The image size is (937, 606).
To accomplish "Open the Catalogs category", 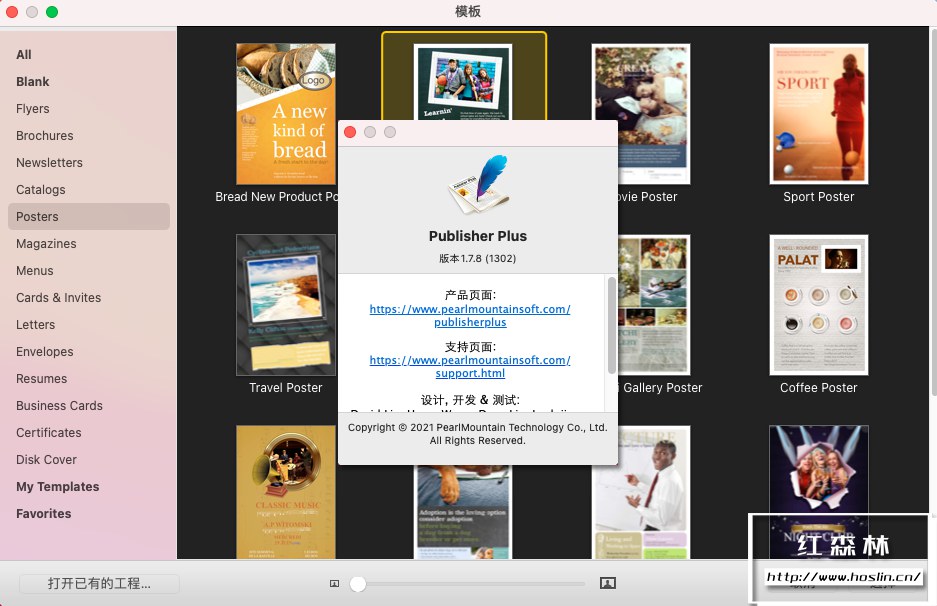I will pos(41,189).
